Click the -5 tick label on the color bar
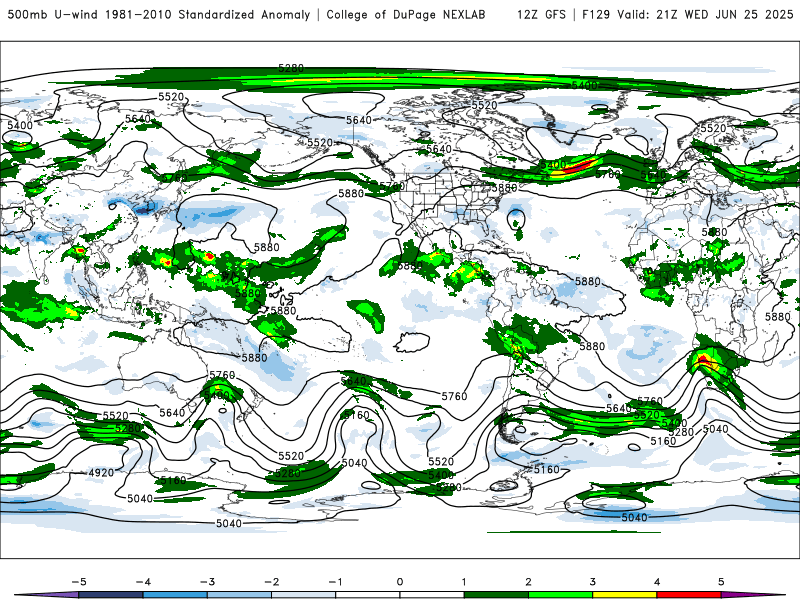 [79, 582]
